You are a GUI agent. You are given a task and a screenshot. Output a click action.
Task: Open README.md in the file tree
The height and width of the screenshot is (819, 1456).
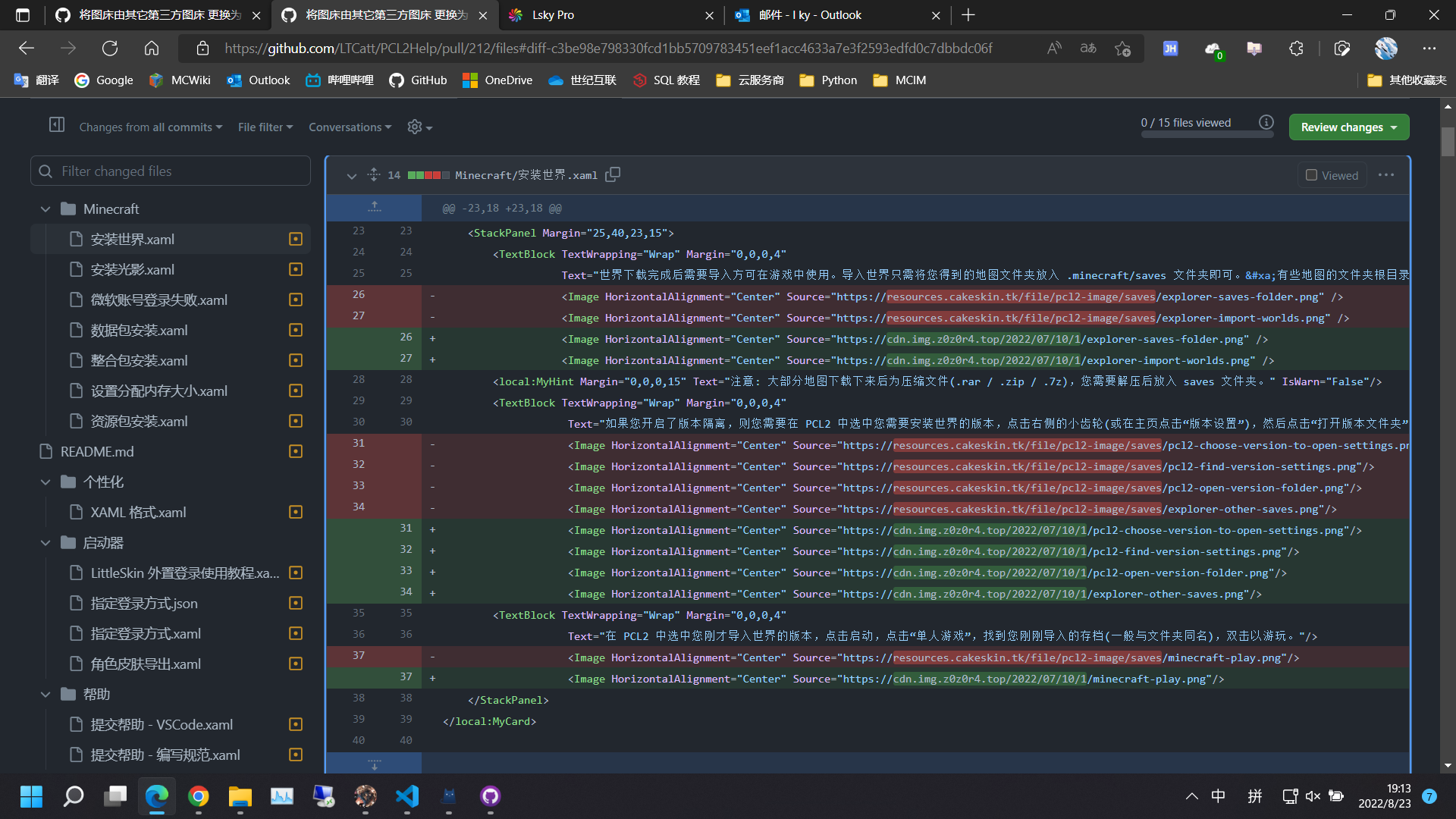click(97, 451)
